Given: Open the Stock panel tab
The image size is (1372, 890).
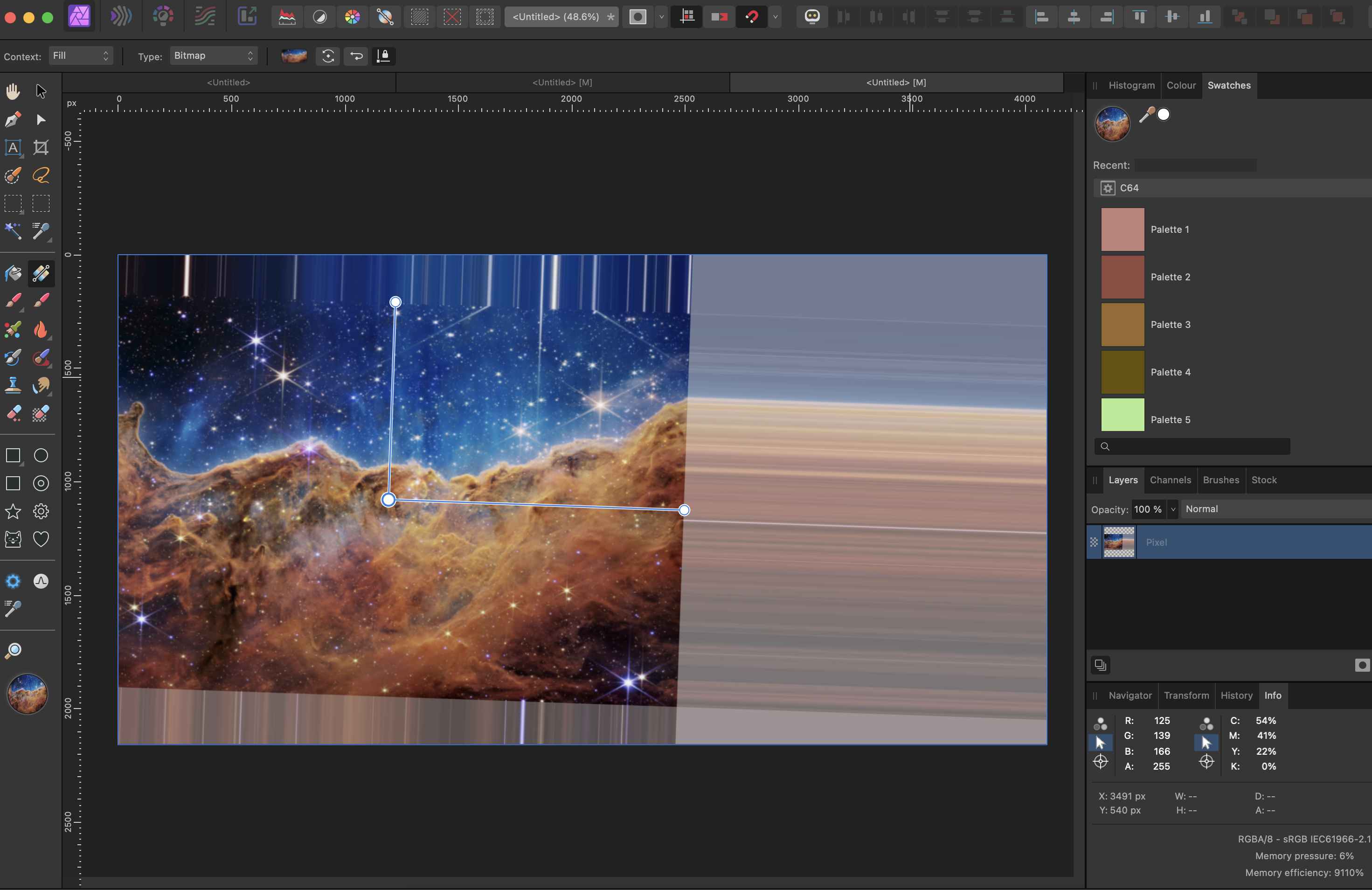Looking at the screenshot, I should coord(1264,480).
